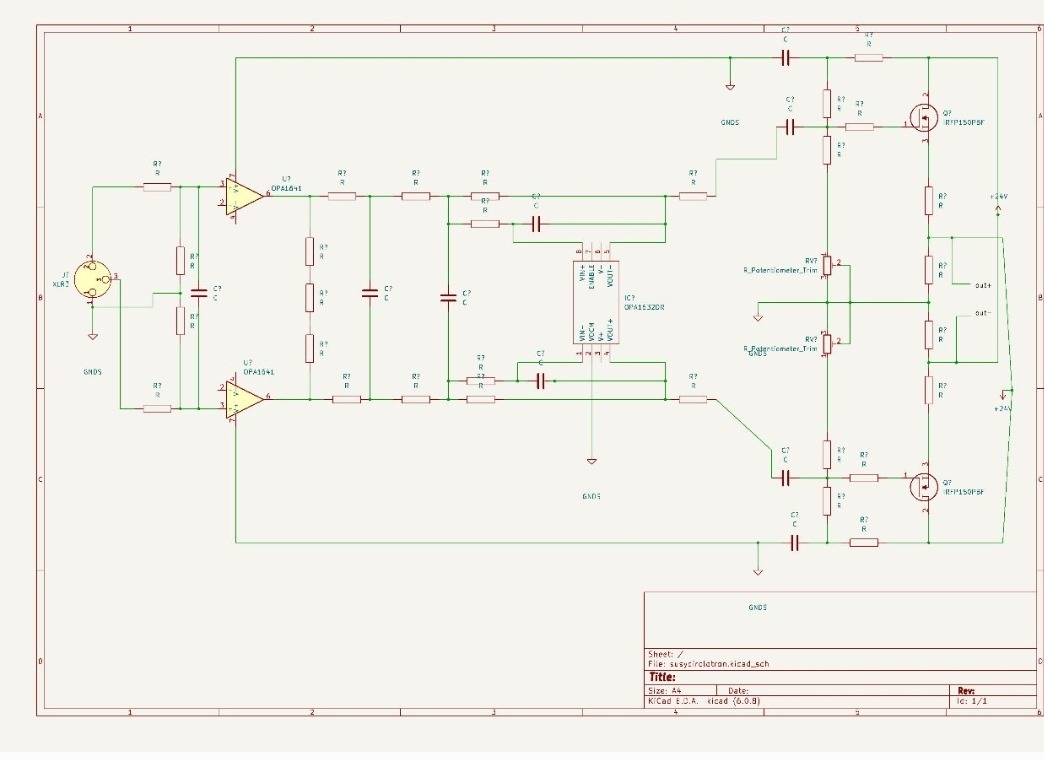Select the J? reference of the XLR connector
The width and height of the screenshot is (1044, 760).
click(x=65, y=274)
